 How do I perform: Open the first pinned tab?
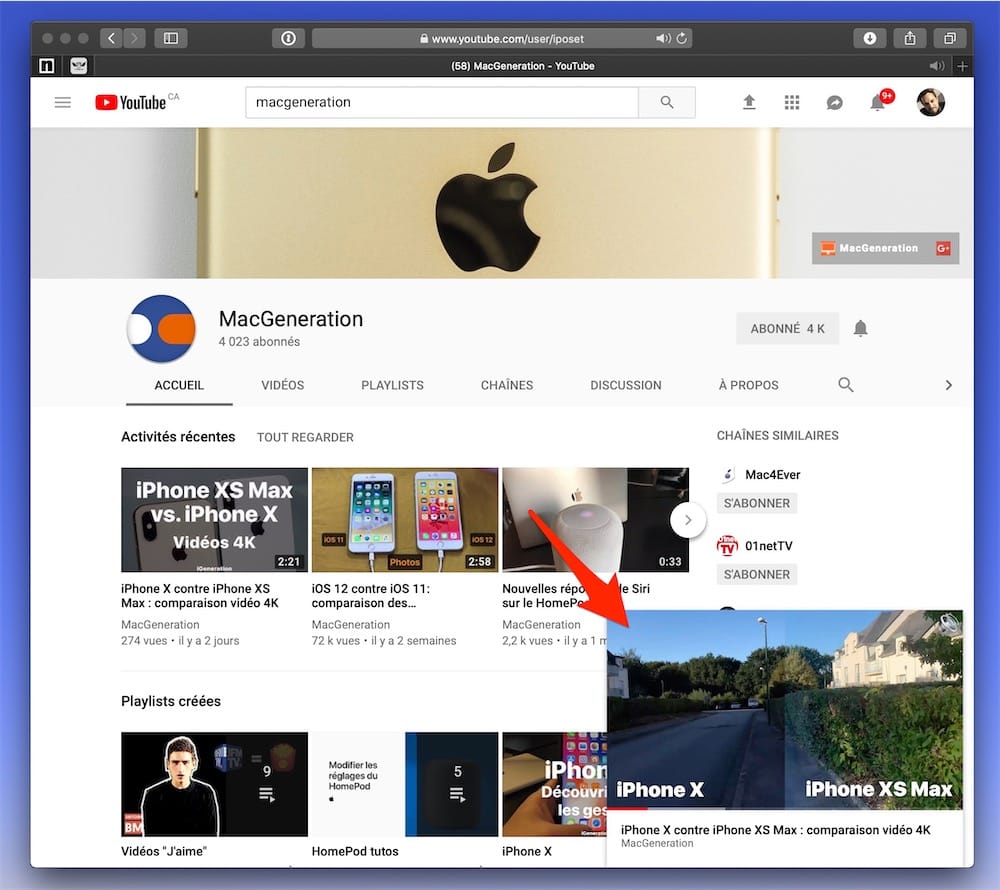coord(47,66)
